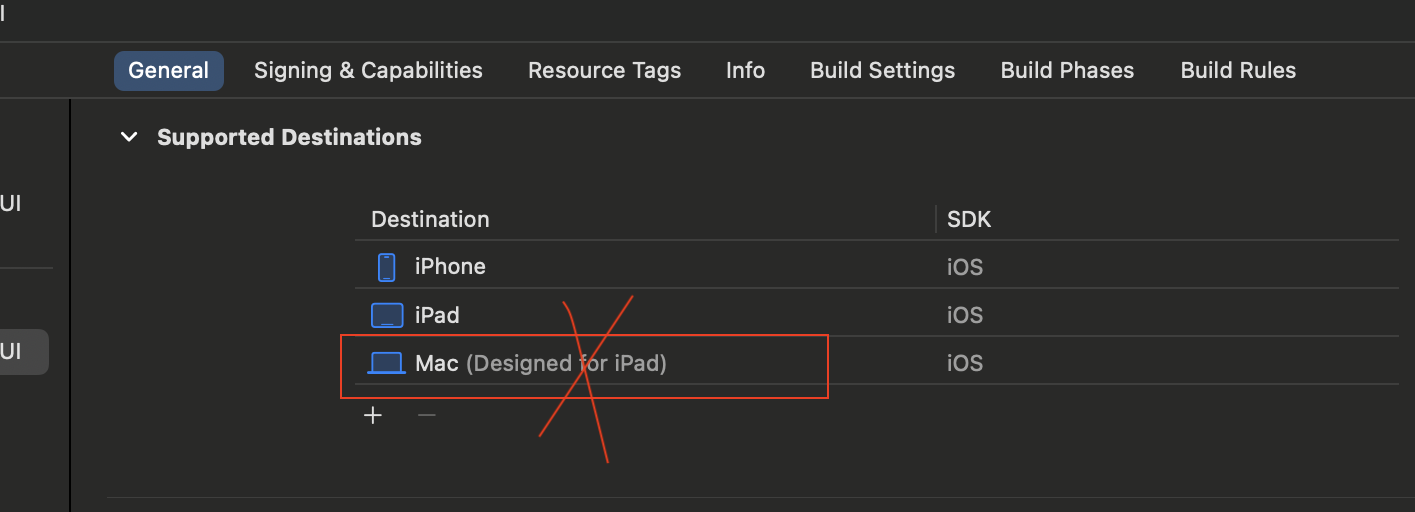Click the iPad device icon
Image resolution: width=1415 pixels, height=512 pixels.
(x=386, y=315)
